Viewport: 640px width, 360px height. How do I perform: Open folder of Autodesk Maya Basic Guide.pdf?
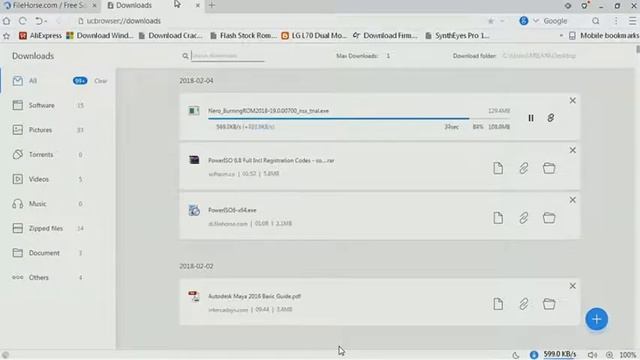tap(549, 304)
